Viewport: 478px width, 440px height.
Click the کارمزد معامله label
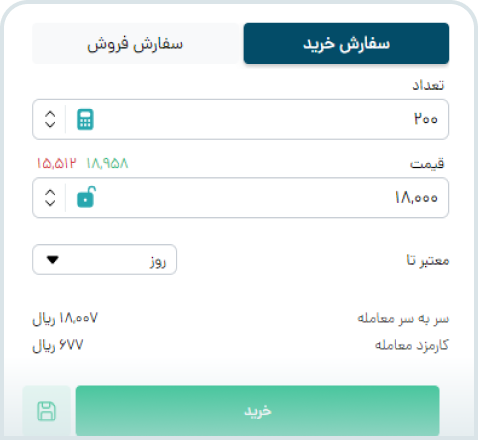click(x=412, y=345)
